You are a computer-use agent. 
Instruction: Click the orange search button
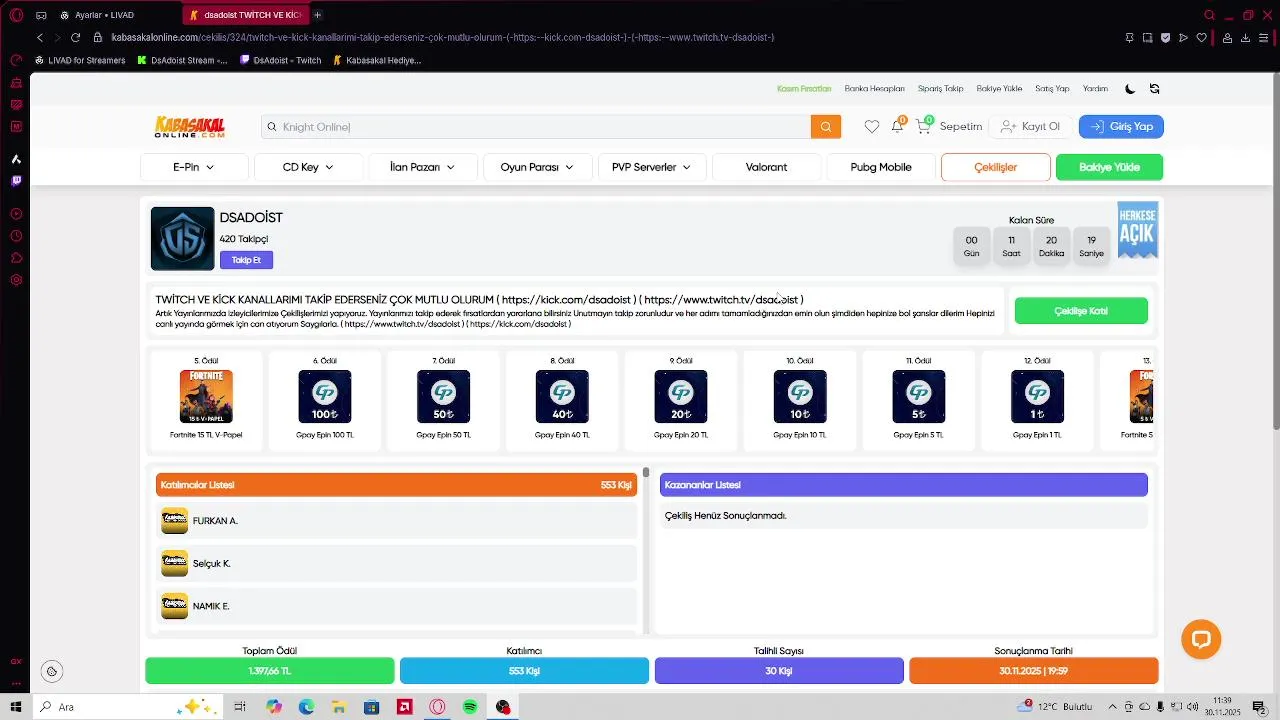826,127
